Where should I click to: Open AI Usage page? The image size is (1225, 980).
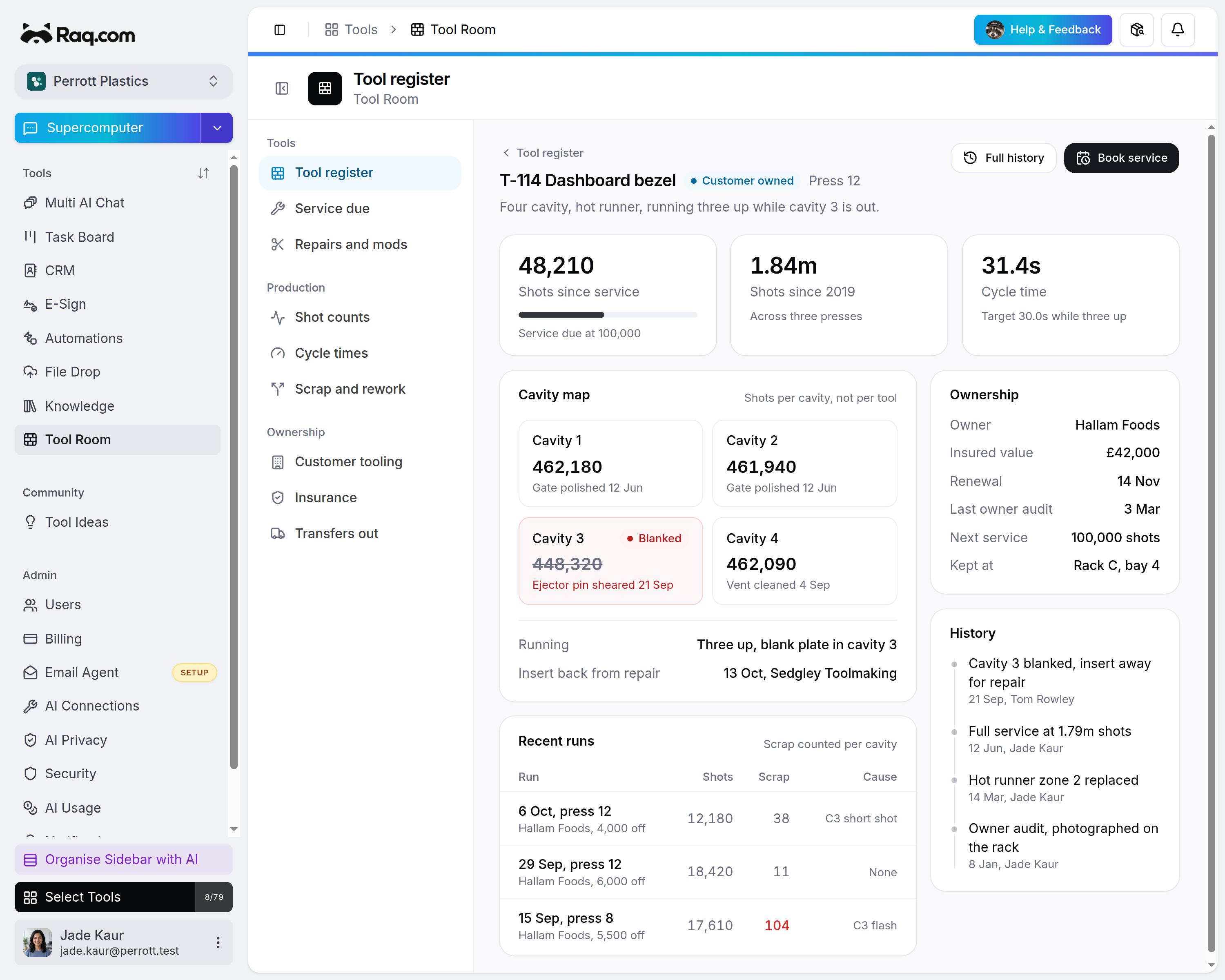[x=118, y=807]
